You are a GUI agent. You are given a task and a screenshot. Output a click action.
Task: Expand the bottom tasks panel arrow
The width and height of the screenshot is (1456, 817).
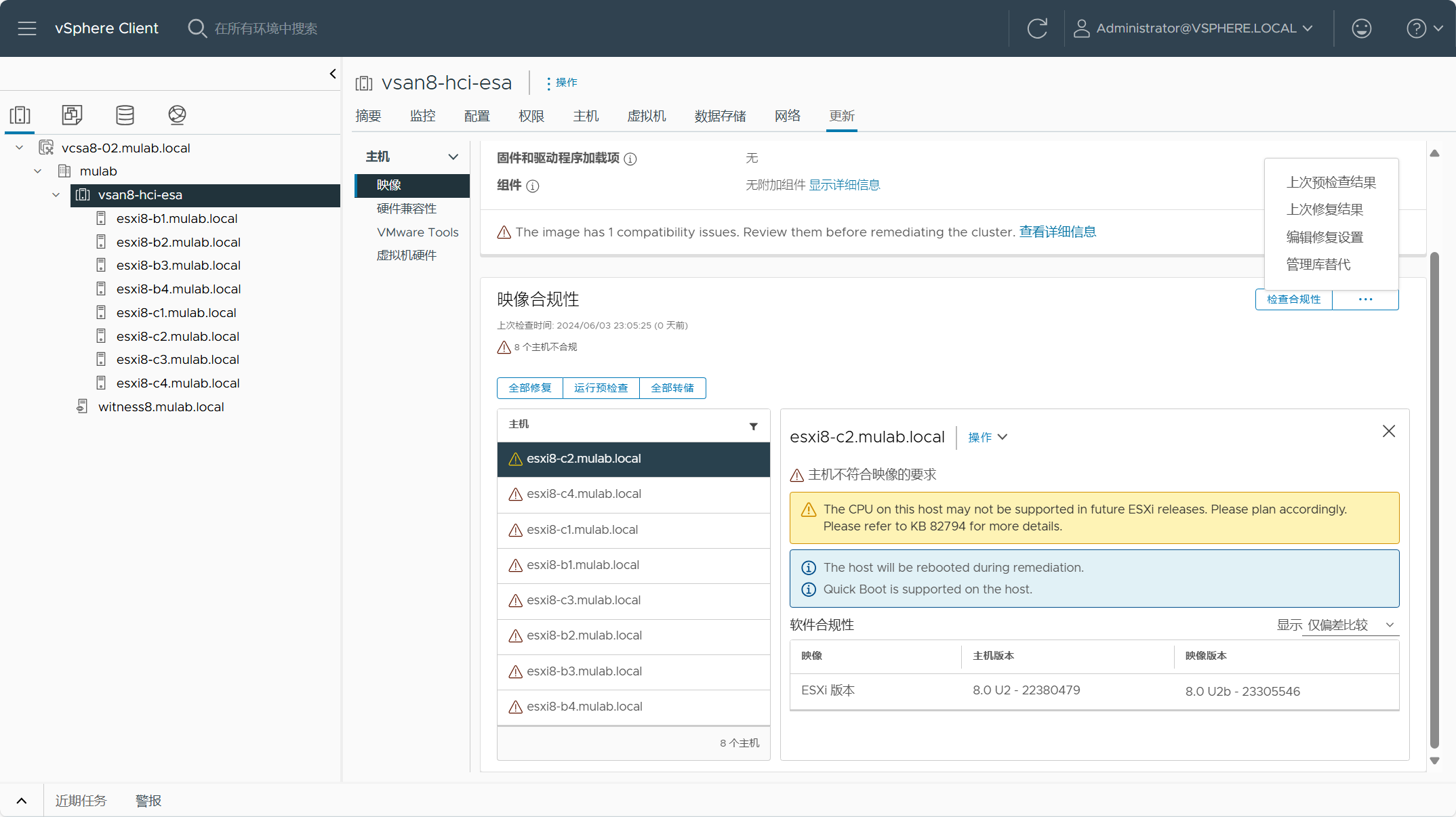click(x=22, y=801)
